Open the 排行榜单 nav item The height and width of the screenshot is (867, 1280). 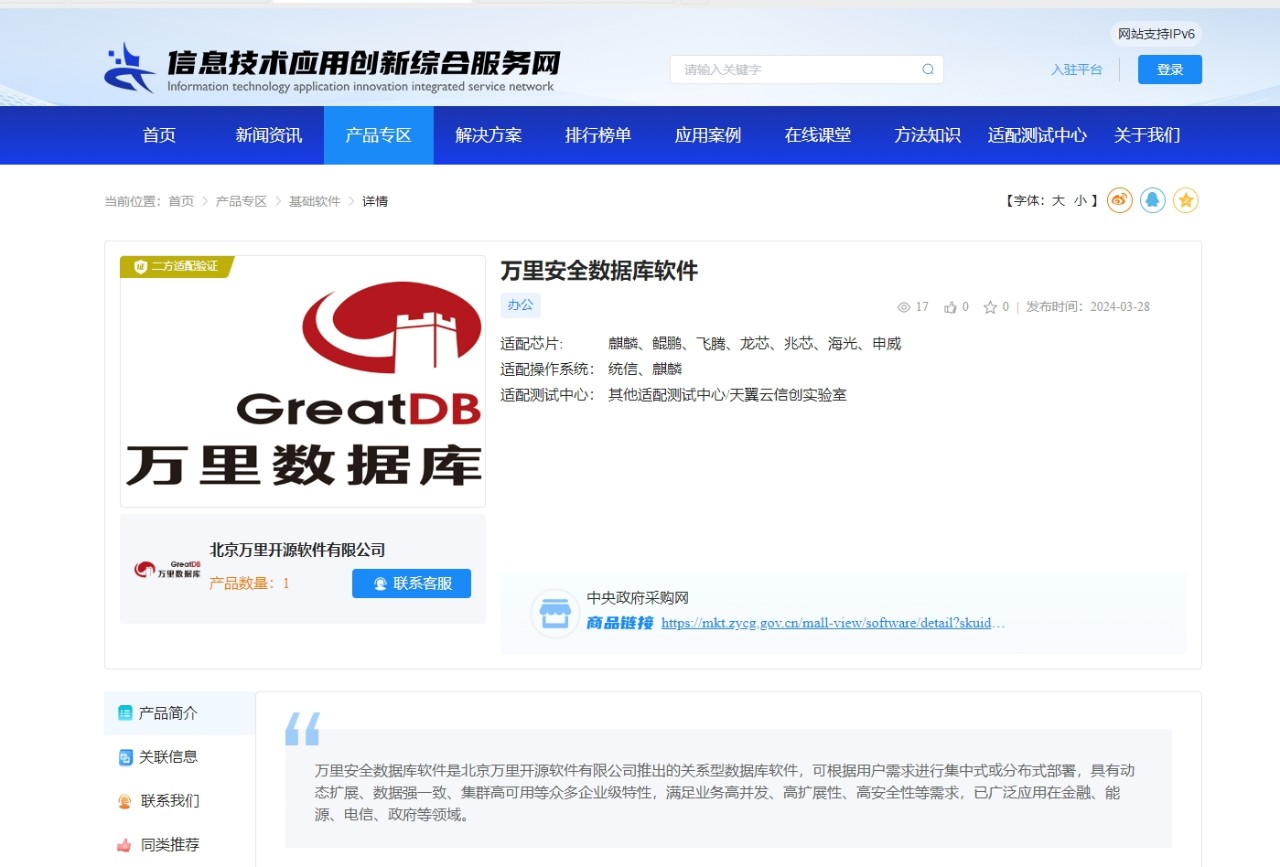(598, 135)
